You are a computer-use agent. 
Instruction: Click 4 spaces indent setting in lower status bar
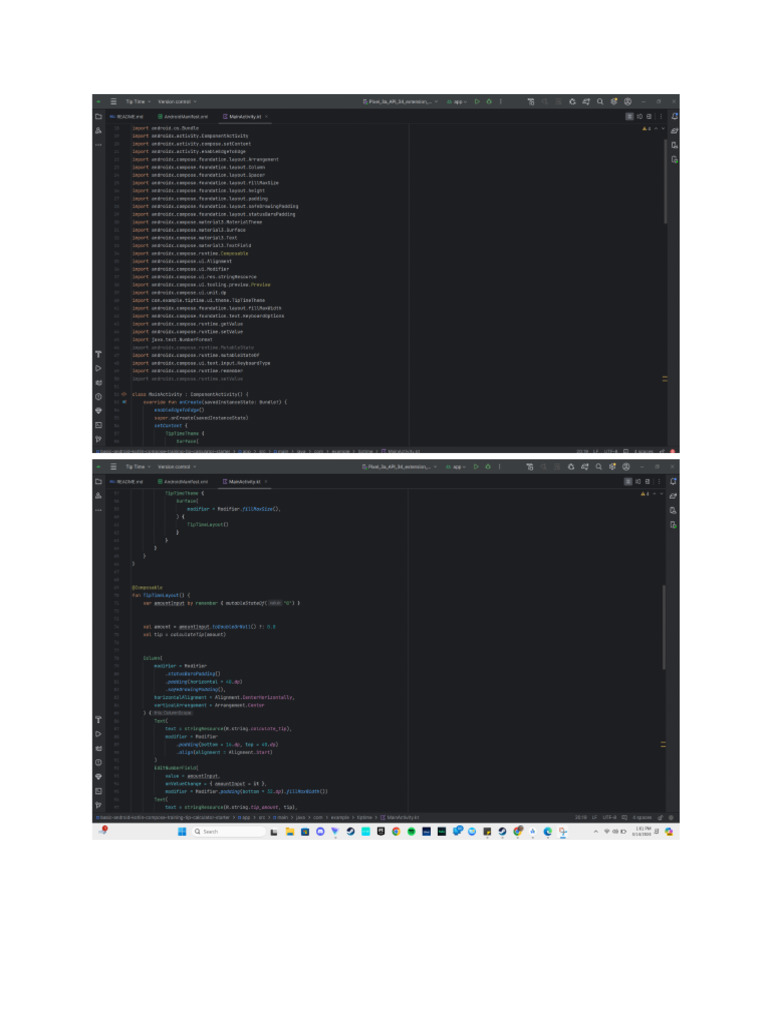pos(643,817)
